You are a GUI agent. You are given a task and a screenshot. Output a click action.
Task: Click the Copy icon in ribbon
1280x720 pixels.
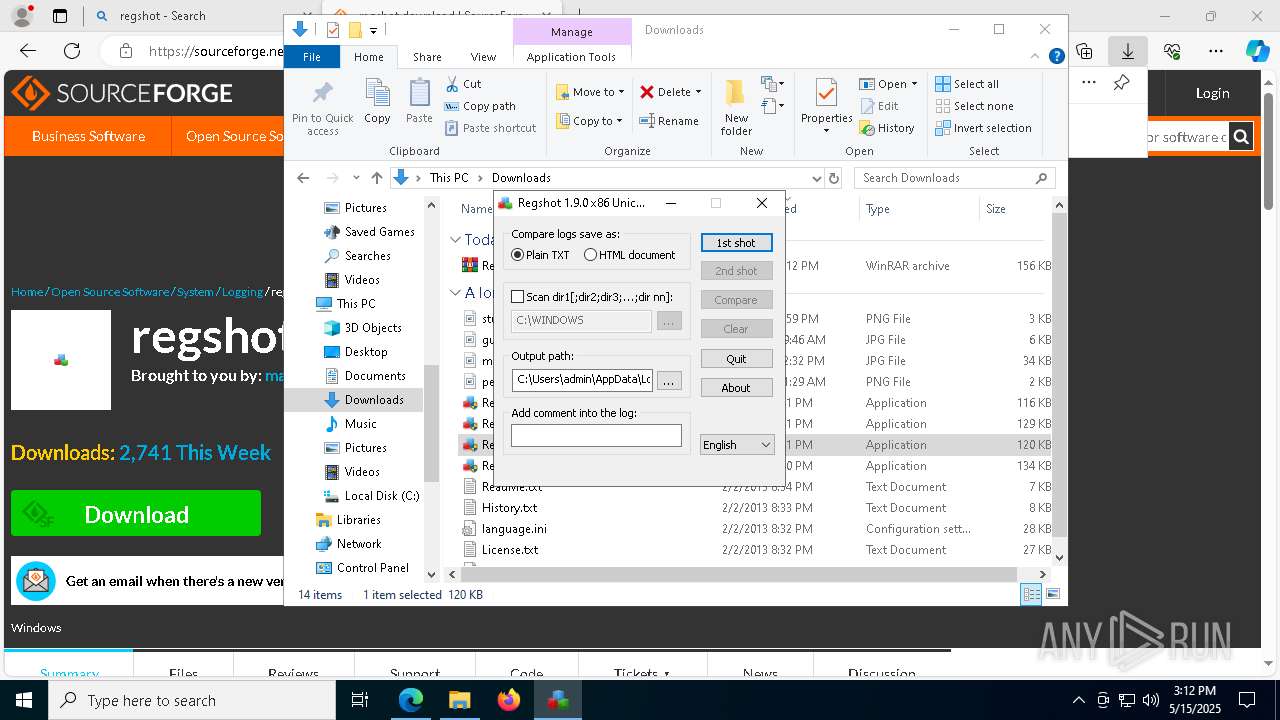click(x=377, y=94)
